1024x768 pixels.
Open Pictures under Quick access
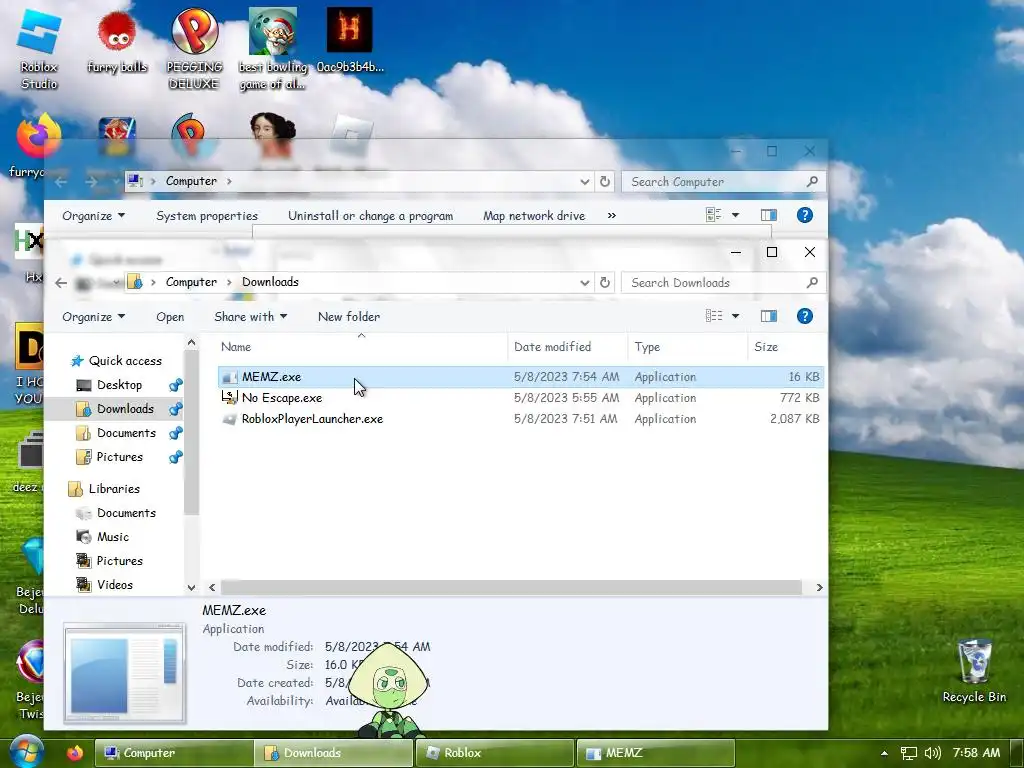pyautogui.click(x=120, y=457)
